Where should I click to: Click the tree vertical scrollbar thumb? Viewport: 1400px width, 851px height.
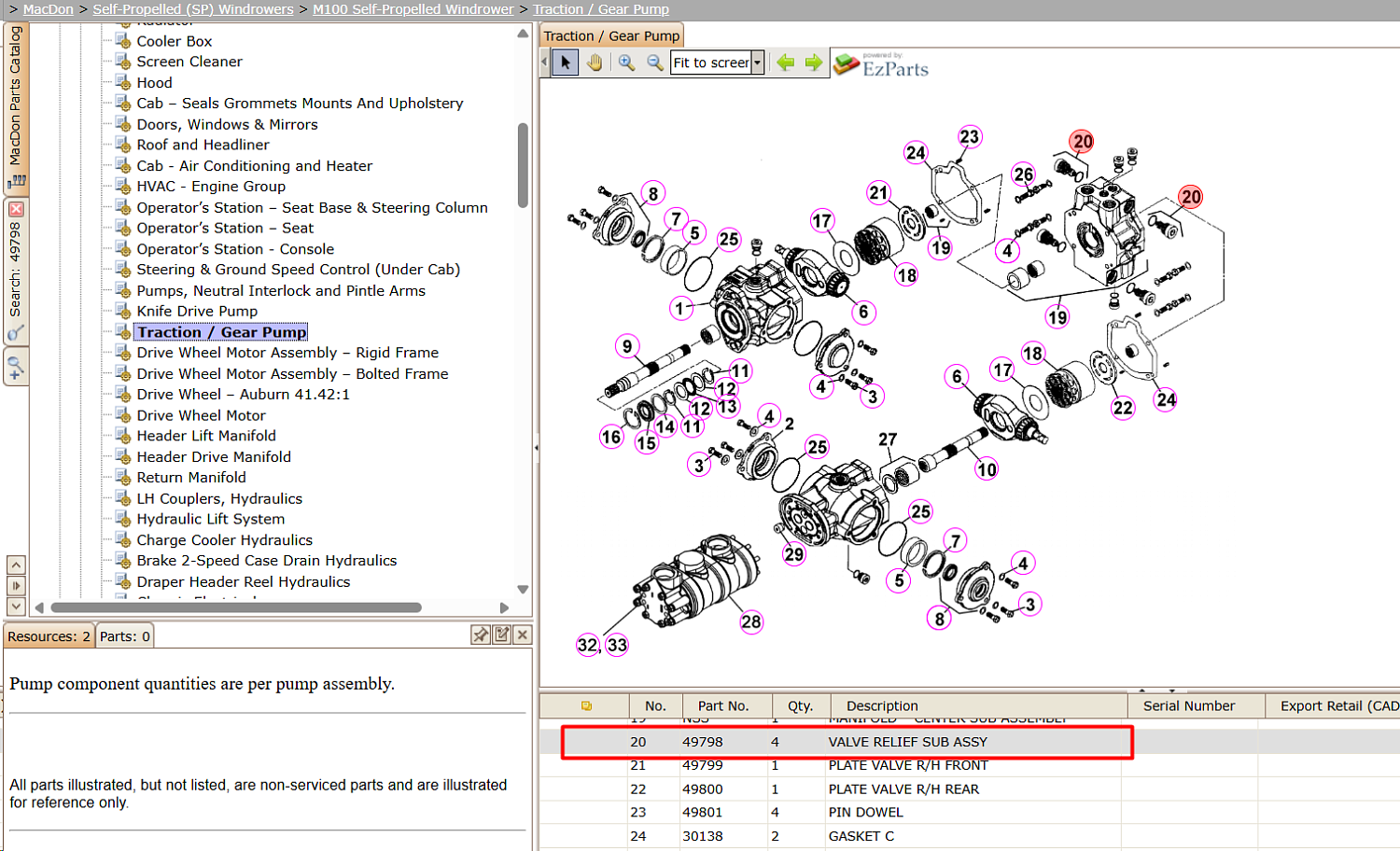tap(523, 165)
